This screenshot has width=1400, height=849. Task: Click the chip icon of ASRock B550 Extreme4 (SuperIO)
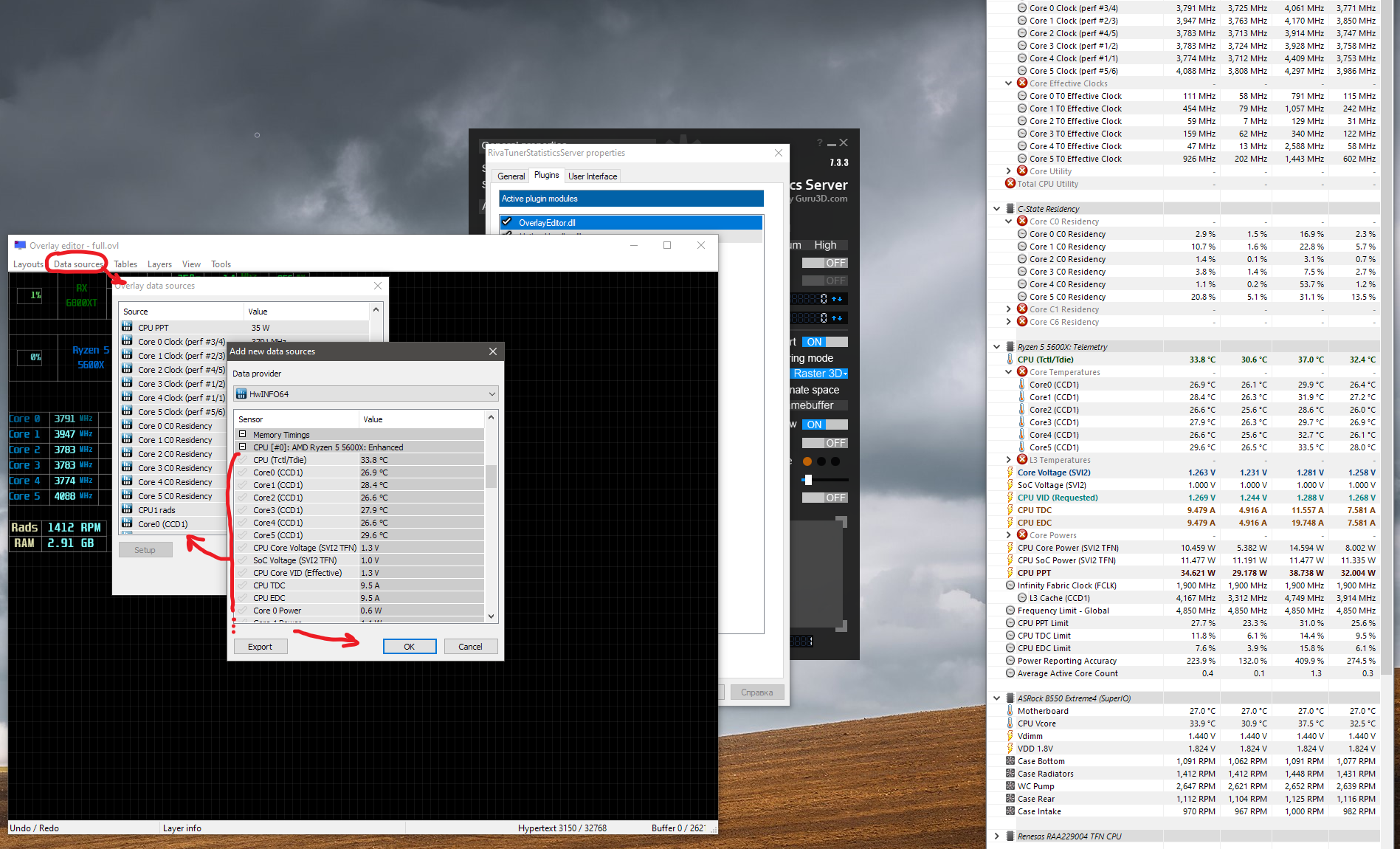(x=1010, y=698)
